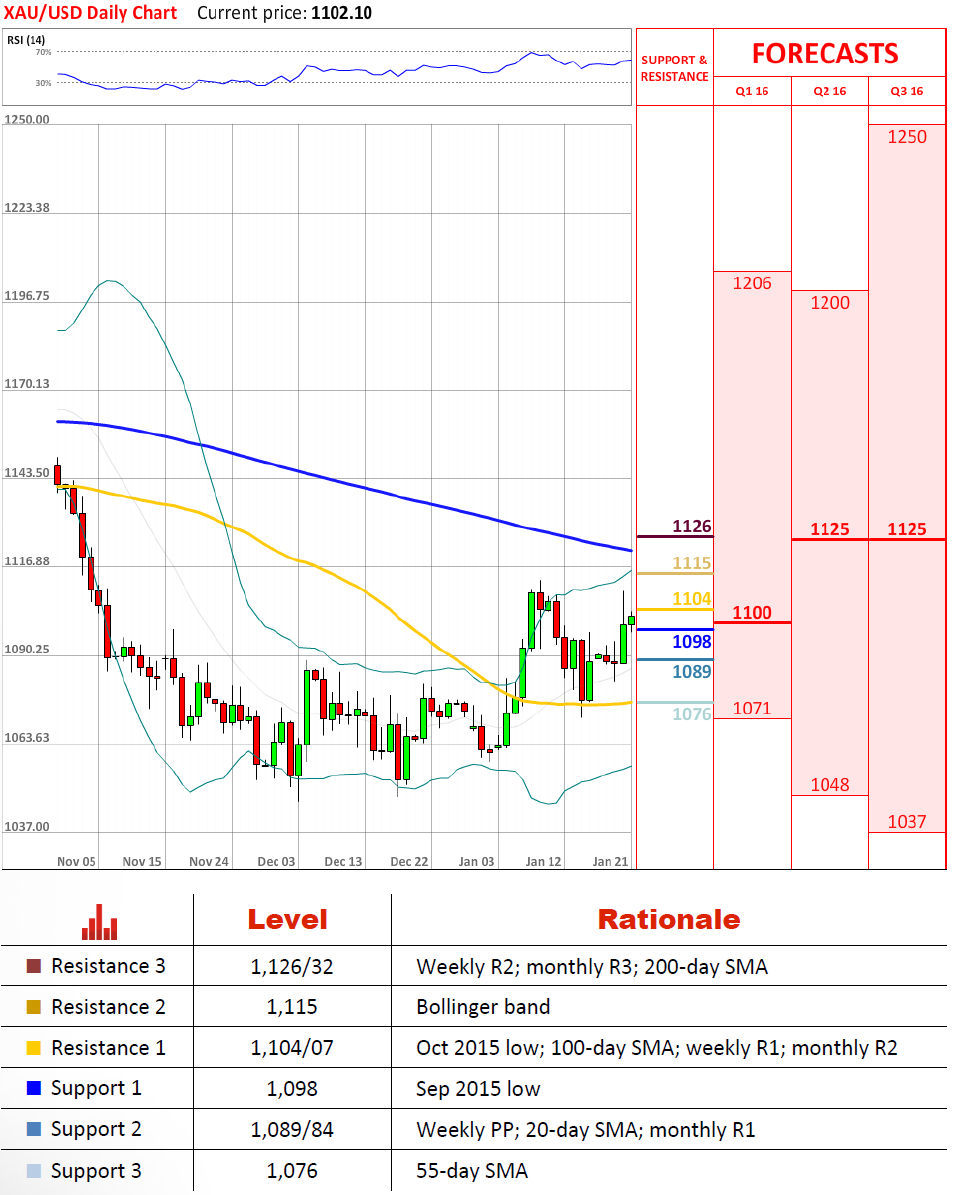Click the Level column header
The image size is (953, 1195).
(287, 920)
